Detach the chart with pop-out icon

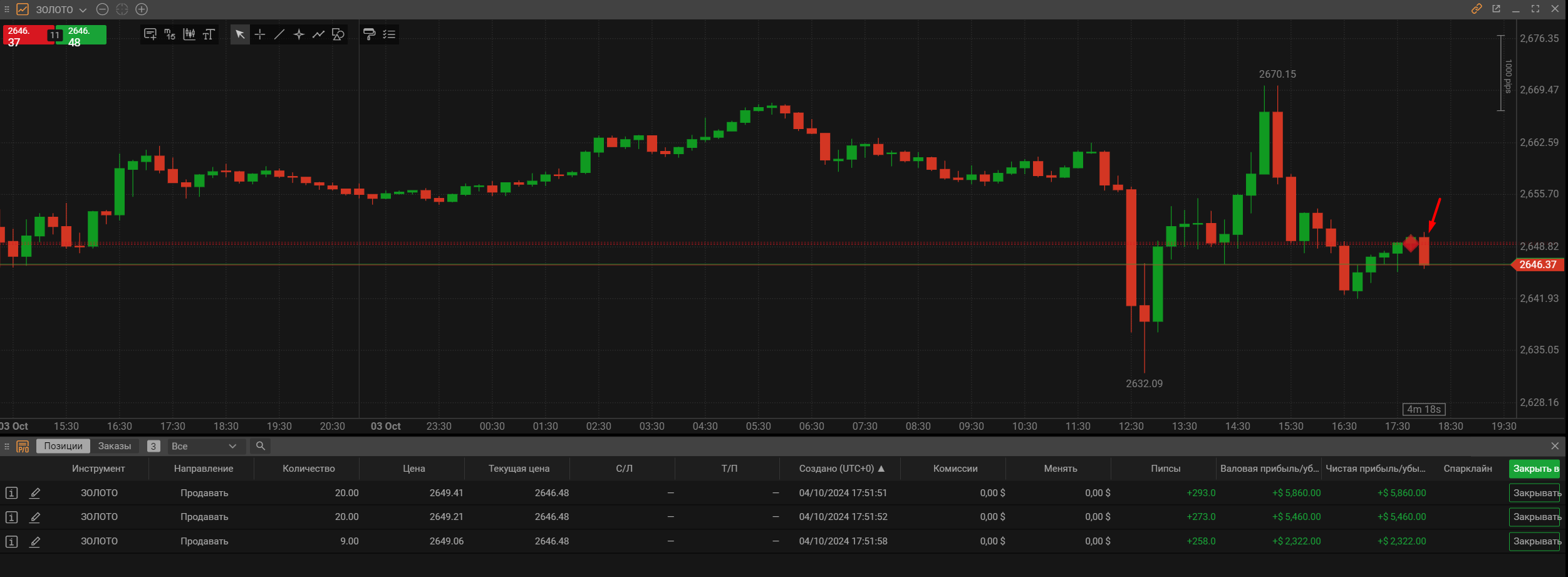[x=1497, y=9]
